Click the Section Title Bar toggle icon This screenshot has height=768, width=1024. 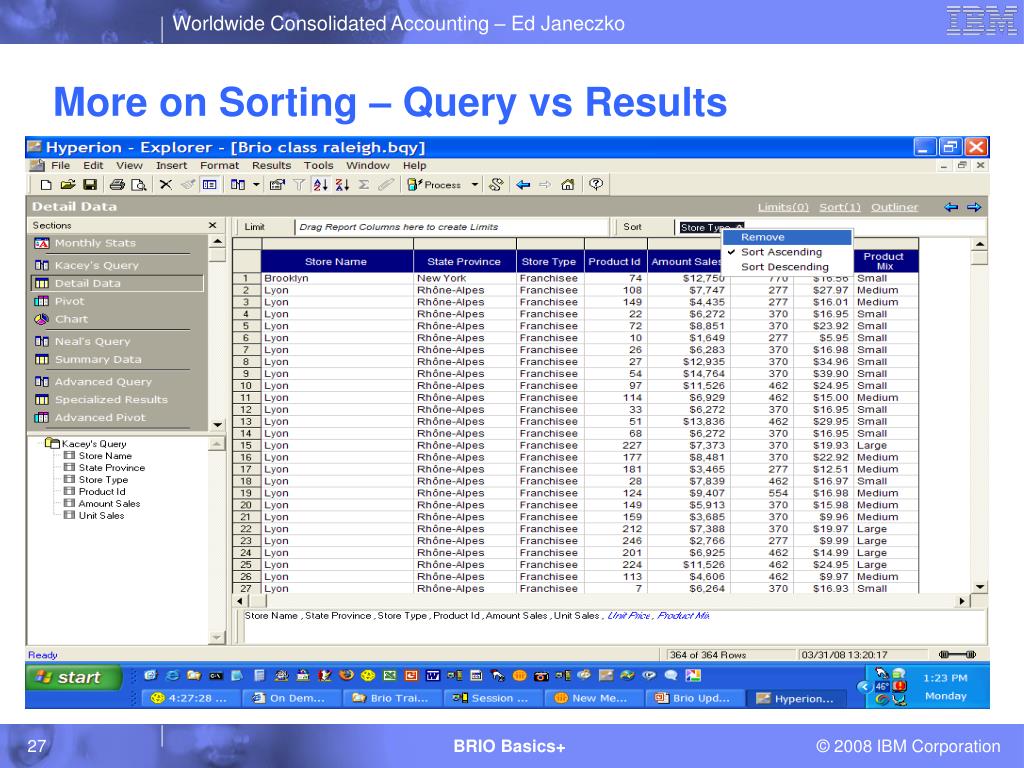tap(210, 185)
